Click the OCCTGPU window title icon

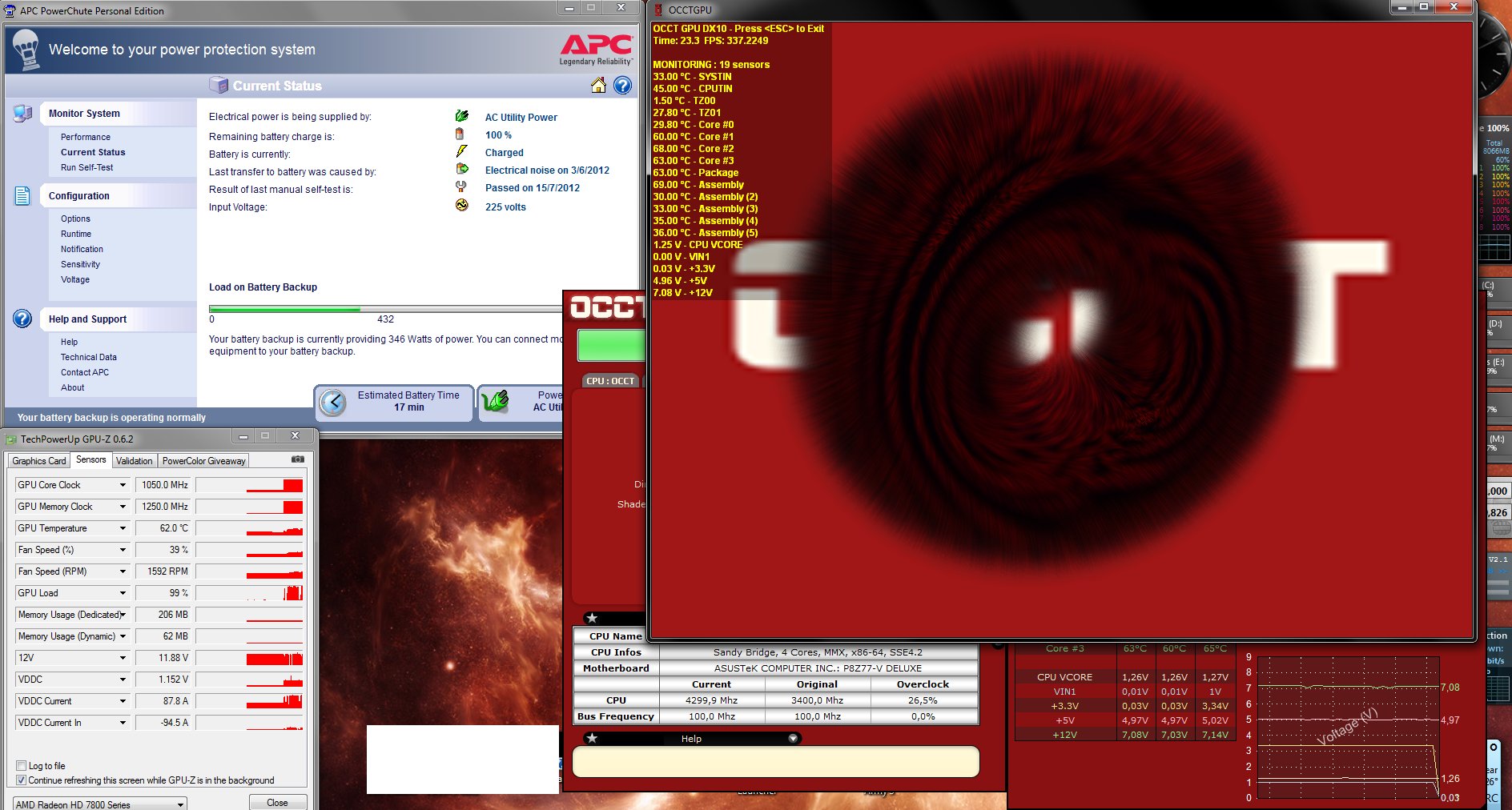click(x=658, y=10)
